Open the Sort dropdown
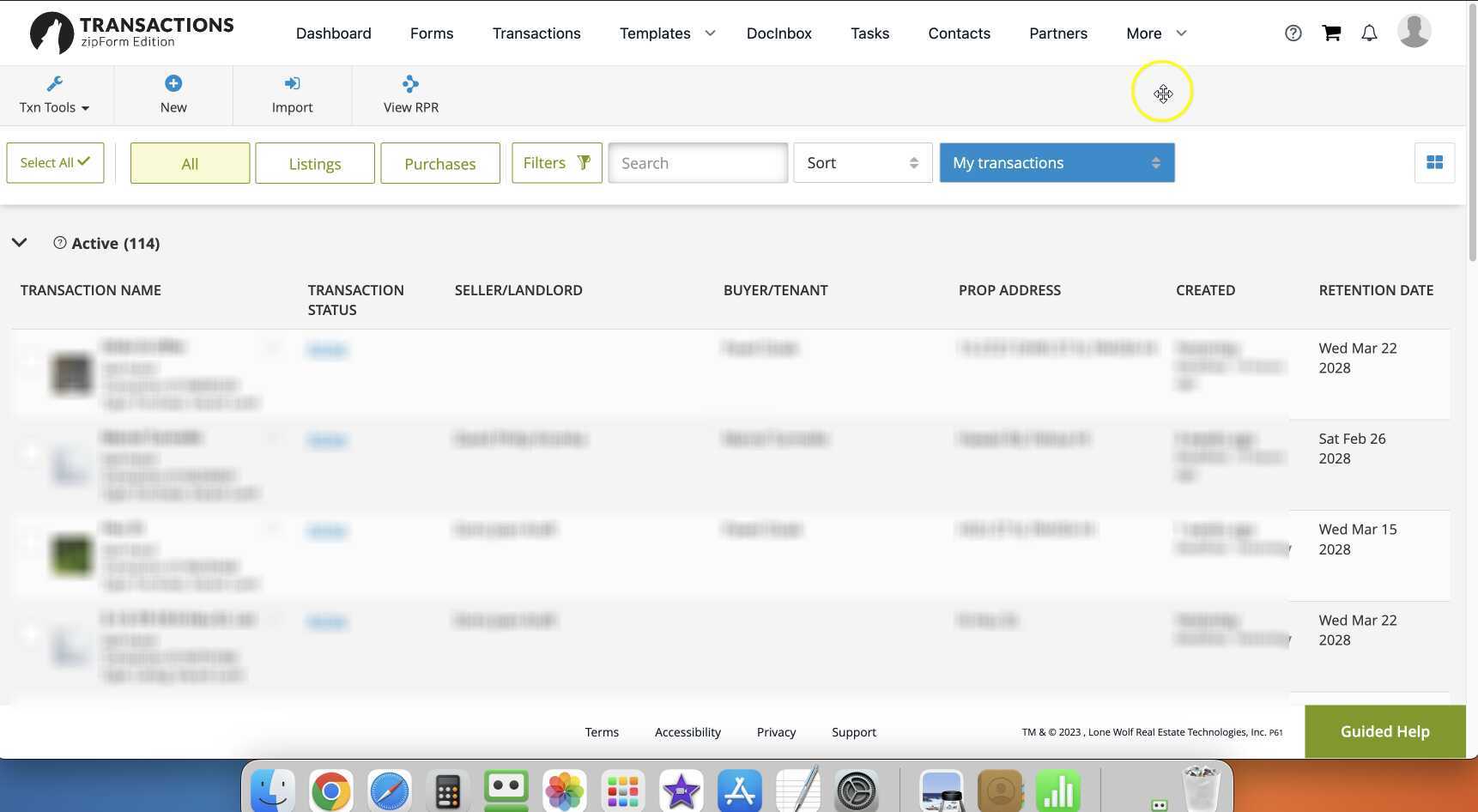 coord(862,163)
